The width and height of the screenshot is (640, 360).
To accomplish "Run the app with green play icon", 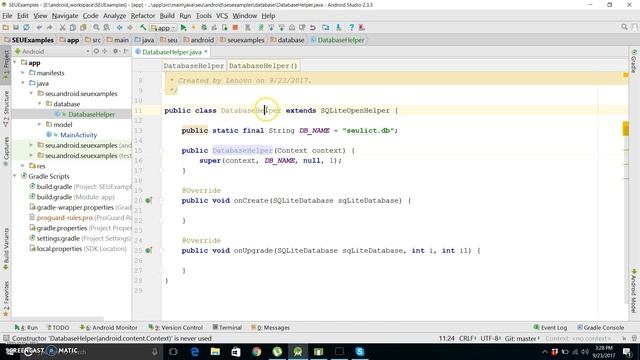I will click(183, 28).
